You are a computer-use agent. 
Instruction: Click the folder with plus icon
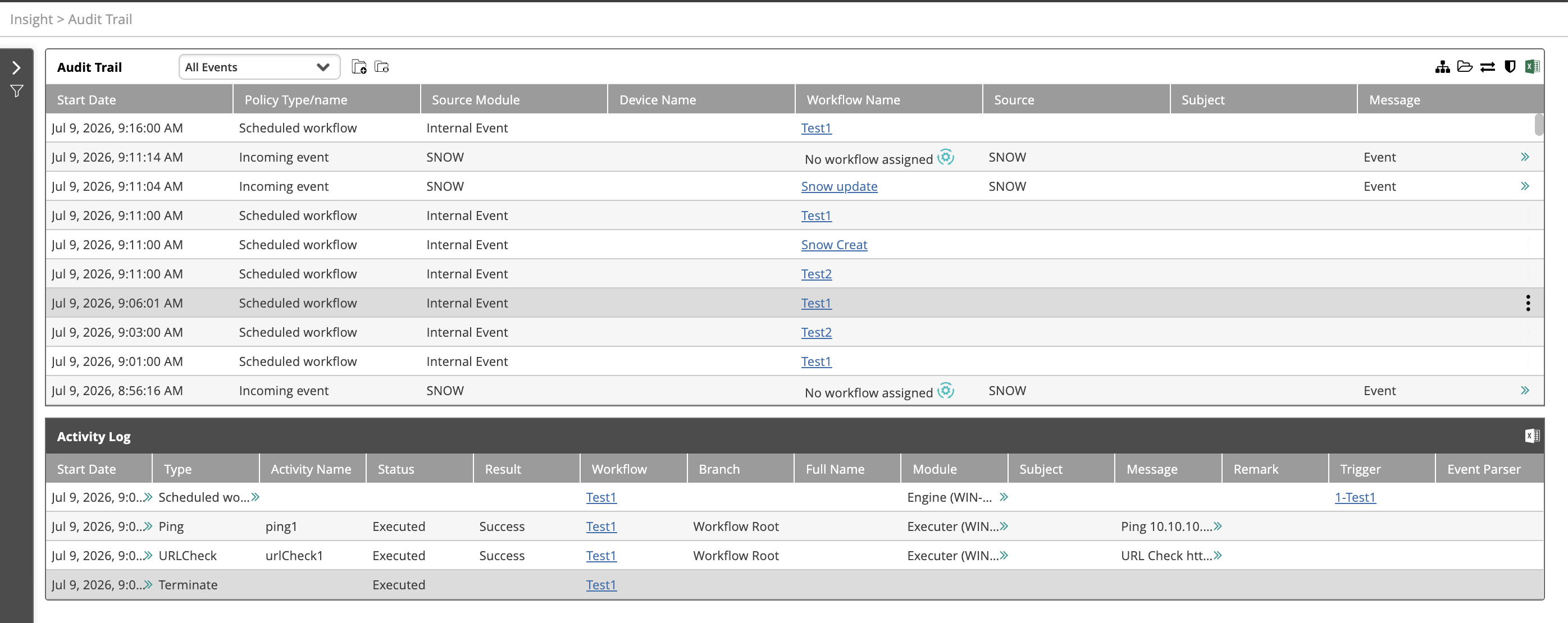[359, 67]
